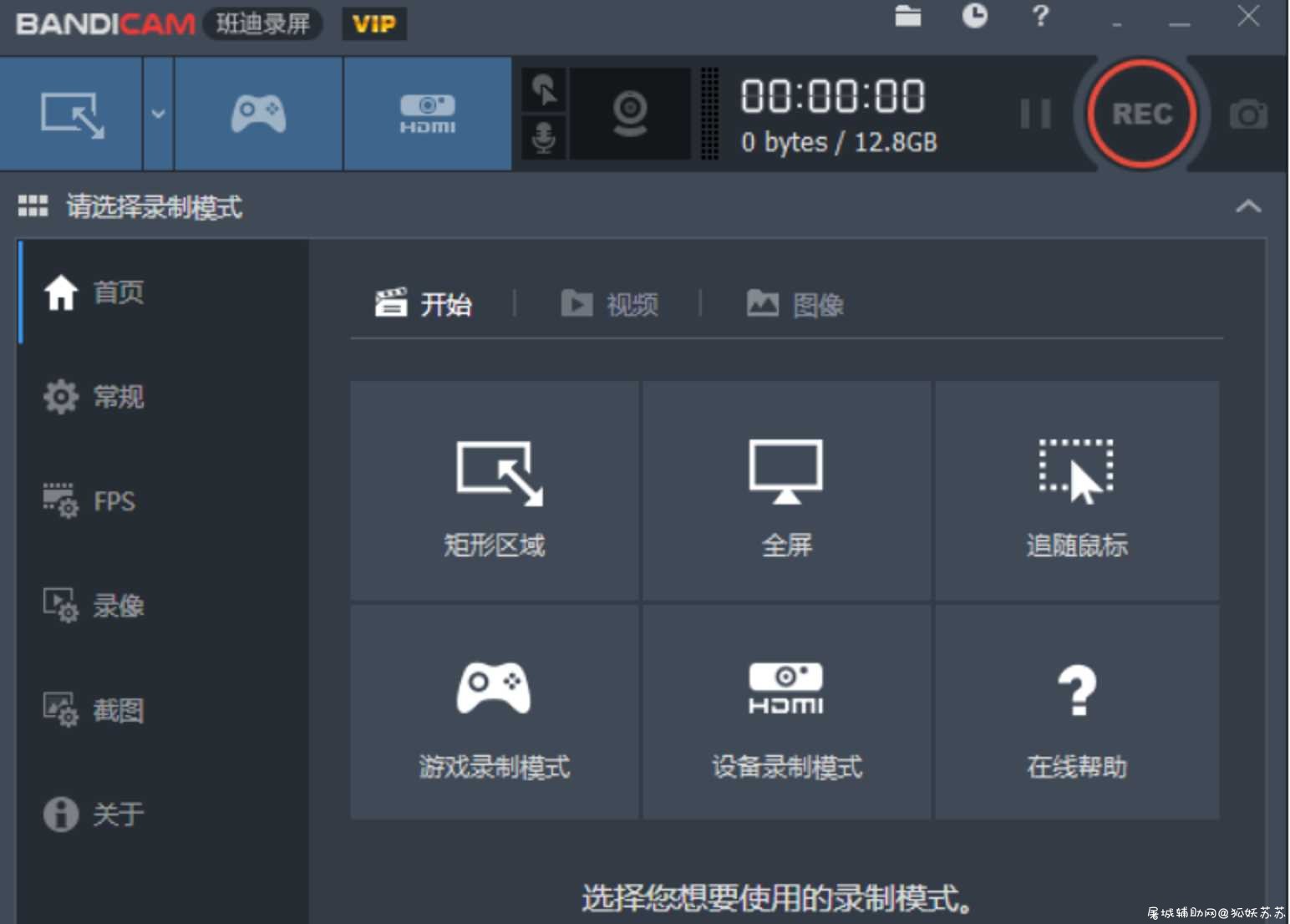1290x924 pixels.
Task: Open help question mark in title bar
Action: click(1040, 16)
